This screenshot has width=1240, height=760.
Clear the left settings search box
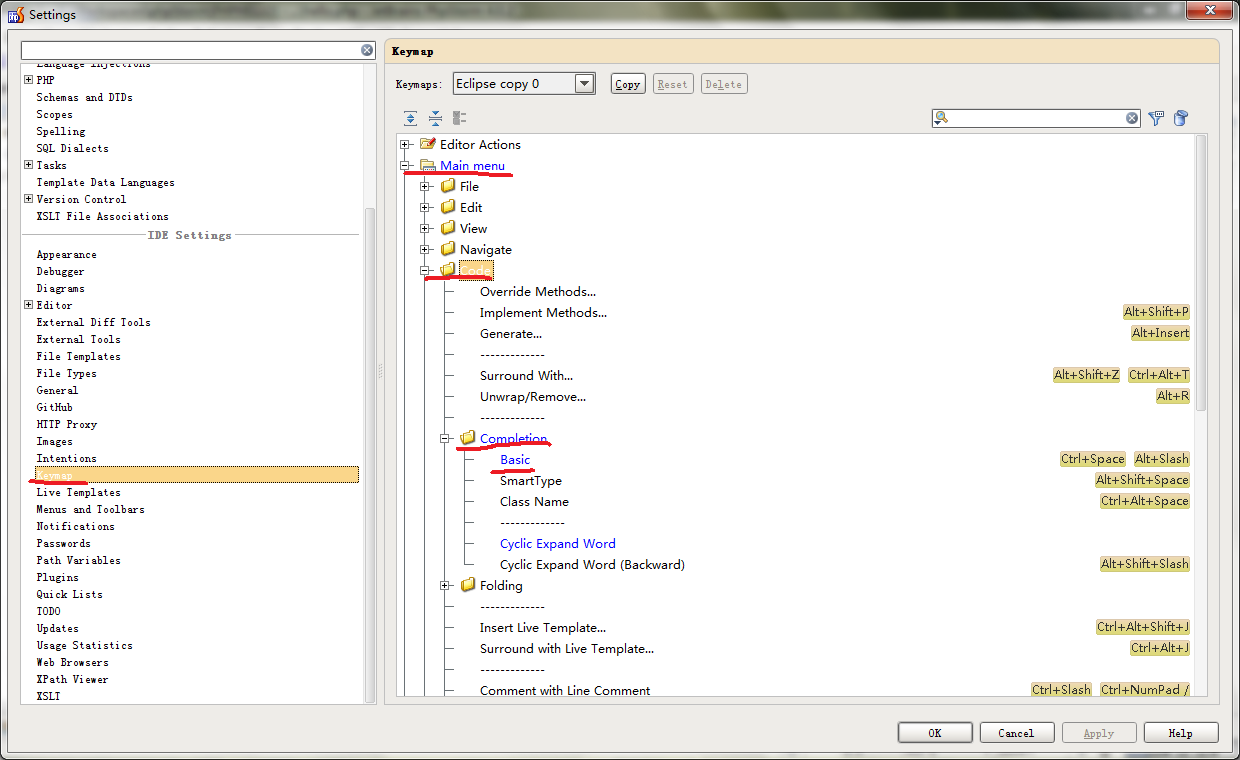[x=367, y=51]
